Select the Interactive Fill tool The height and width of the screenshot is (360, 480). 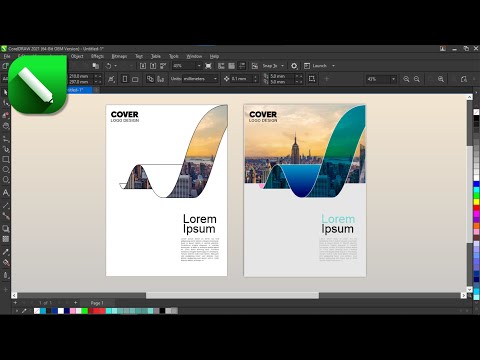coord(6,263)
